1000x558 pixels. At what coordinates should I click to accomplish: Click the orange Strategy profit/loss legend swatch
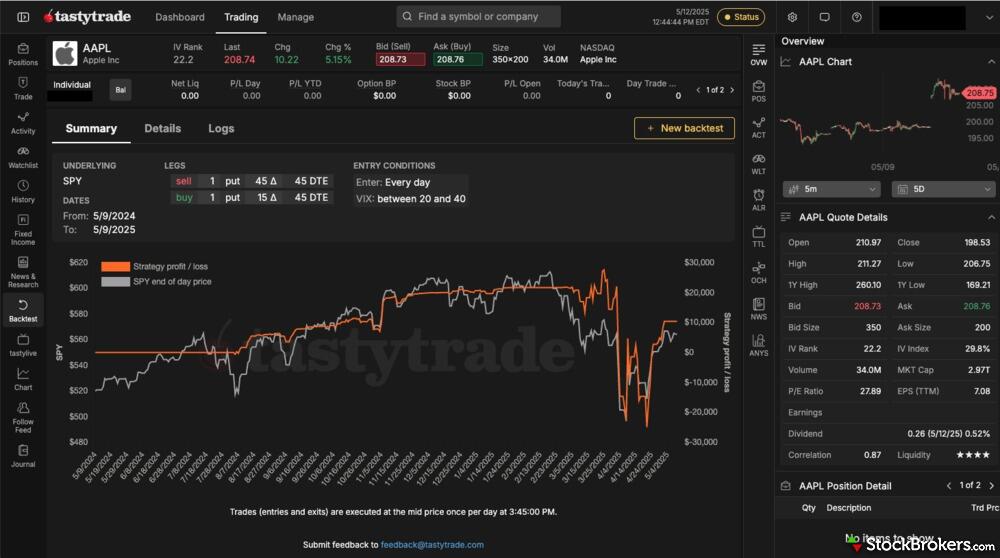pos(115,267)
